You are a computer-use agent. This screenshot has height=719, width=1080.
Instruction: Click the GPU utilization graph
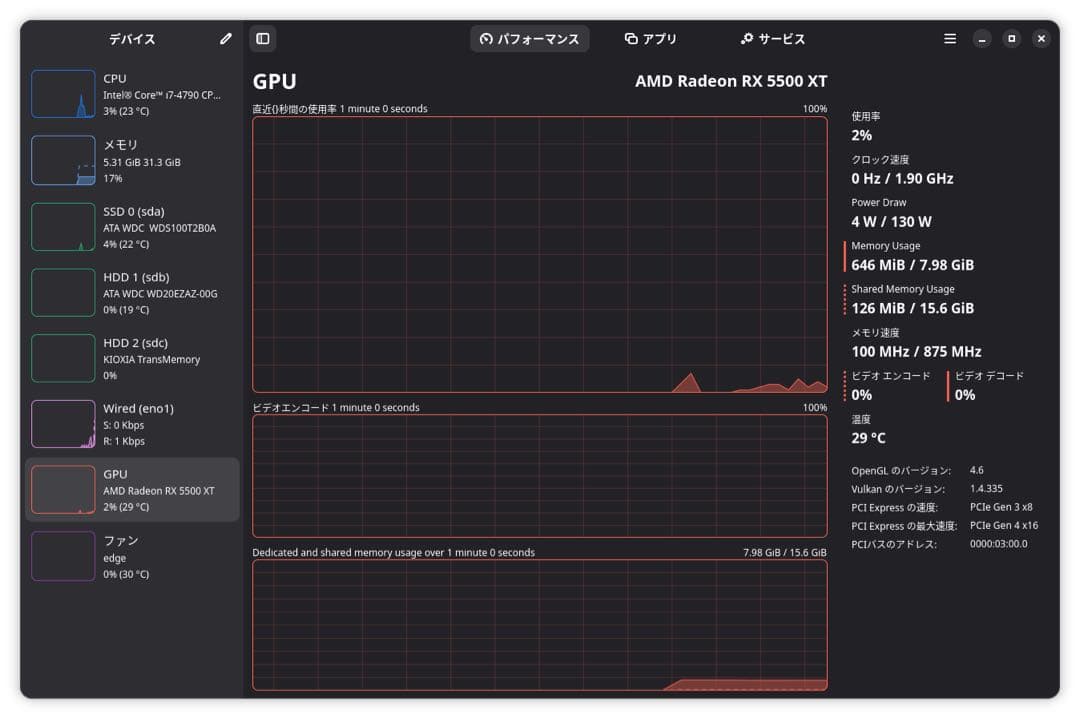click(x=540, y=255)
